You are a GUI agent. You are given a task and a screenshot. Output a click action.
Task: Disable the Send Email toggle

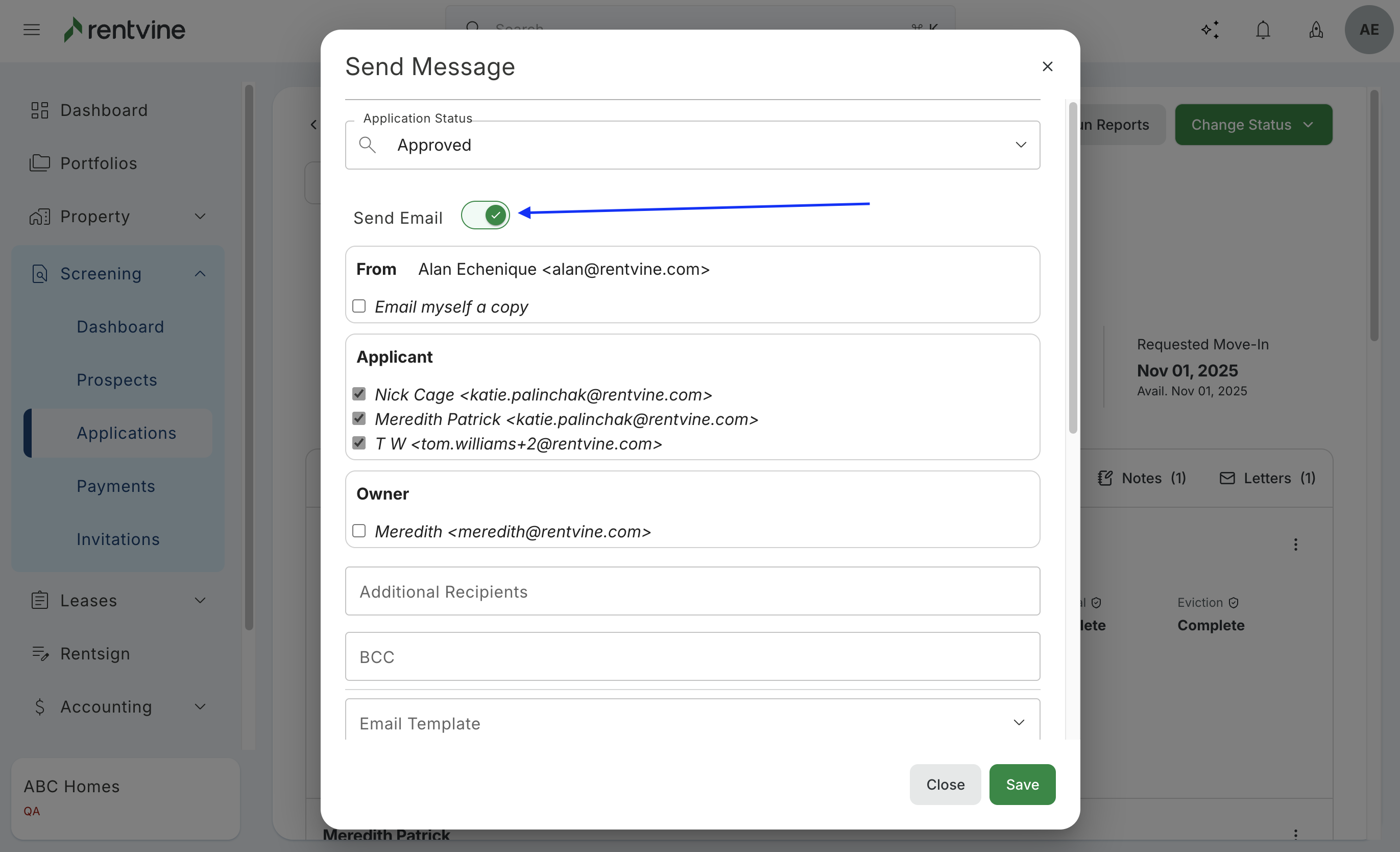pos(485,216)
